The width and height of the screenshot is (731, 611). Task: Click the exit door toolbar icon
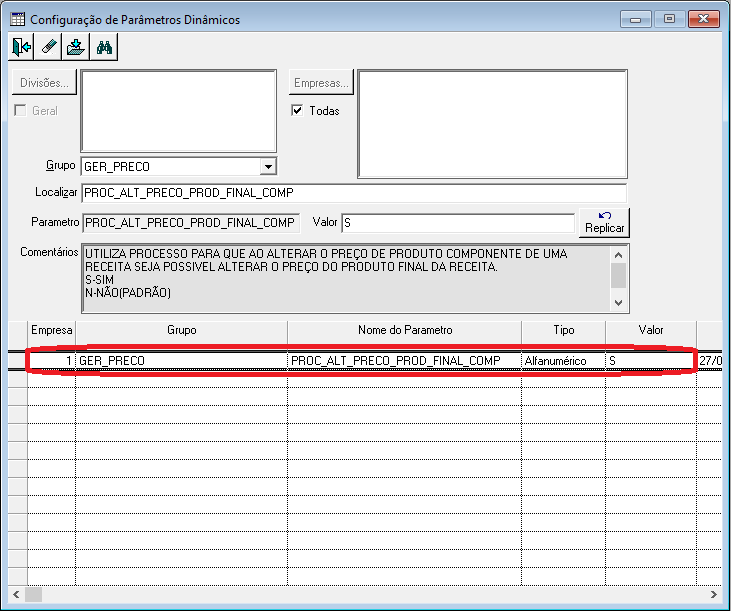pyautogui.click(x=21, y=47)
